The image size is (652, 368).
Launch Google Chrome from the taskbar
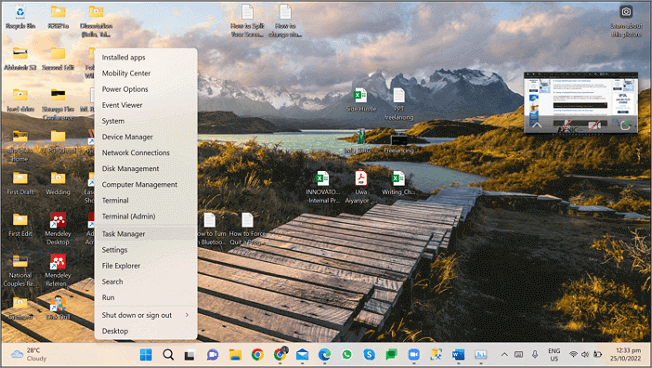click(x=257, y=355)
